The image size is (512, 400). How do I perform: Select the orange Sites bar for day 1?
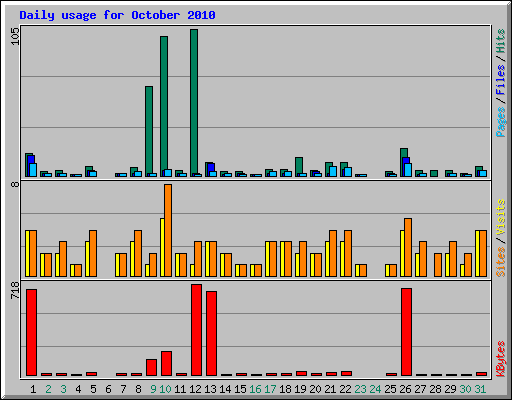pos(33,253)
